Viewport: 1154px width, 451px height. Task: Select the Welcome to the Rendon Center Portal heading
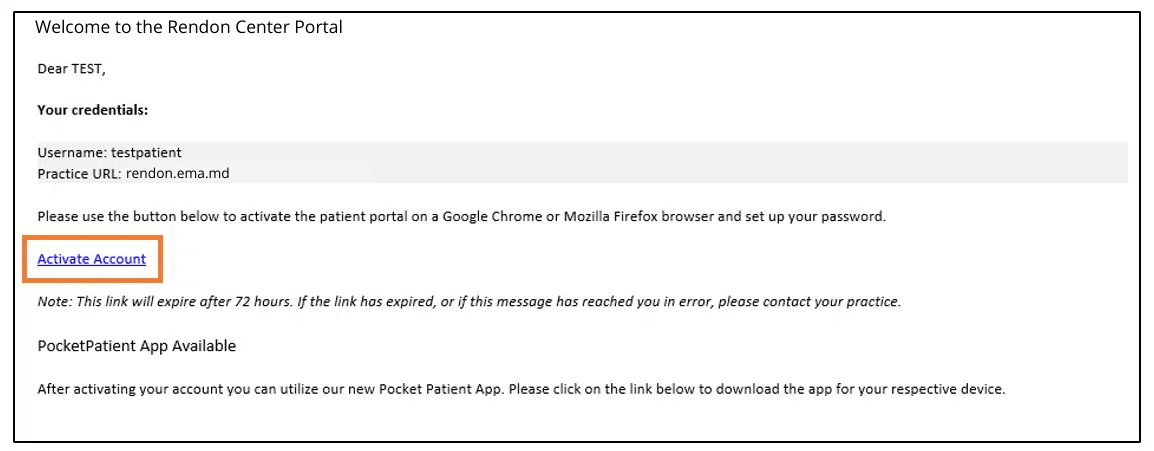pos(188,29)
